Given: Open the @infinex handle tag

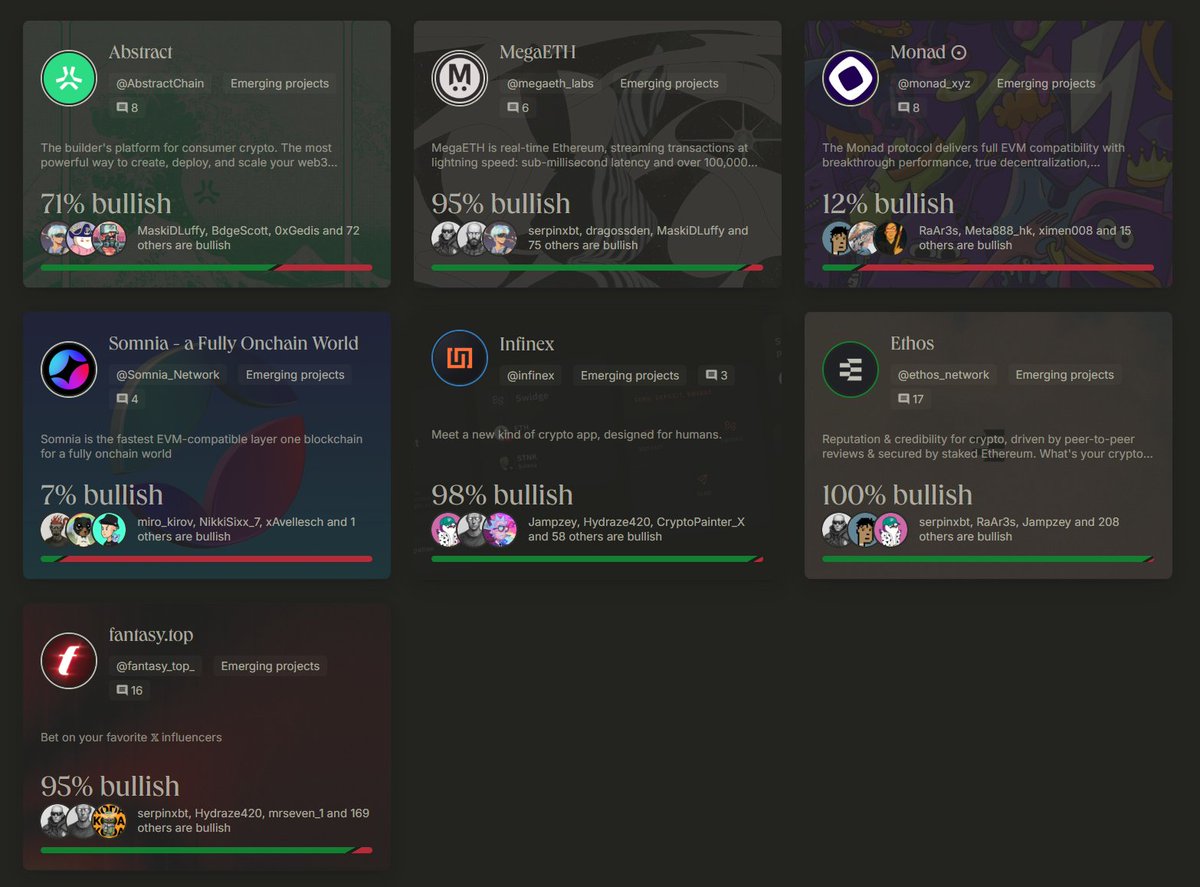Looking at the screenshot, I should [x=531, y=375].
